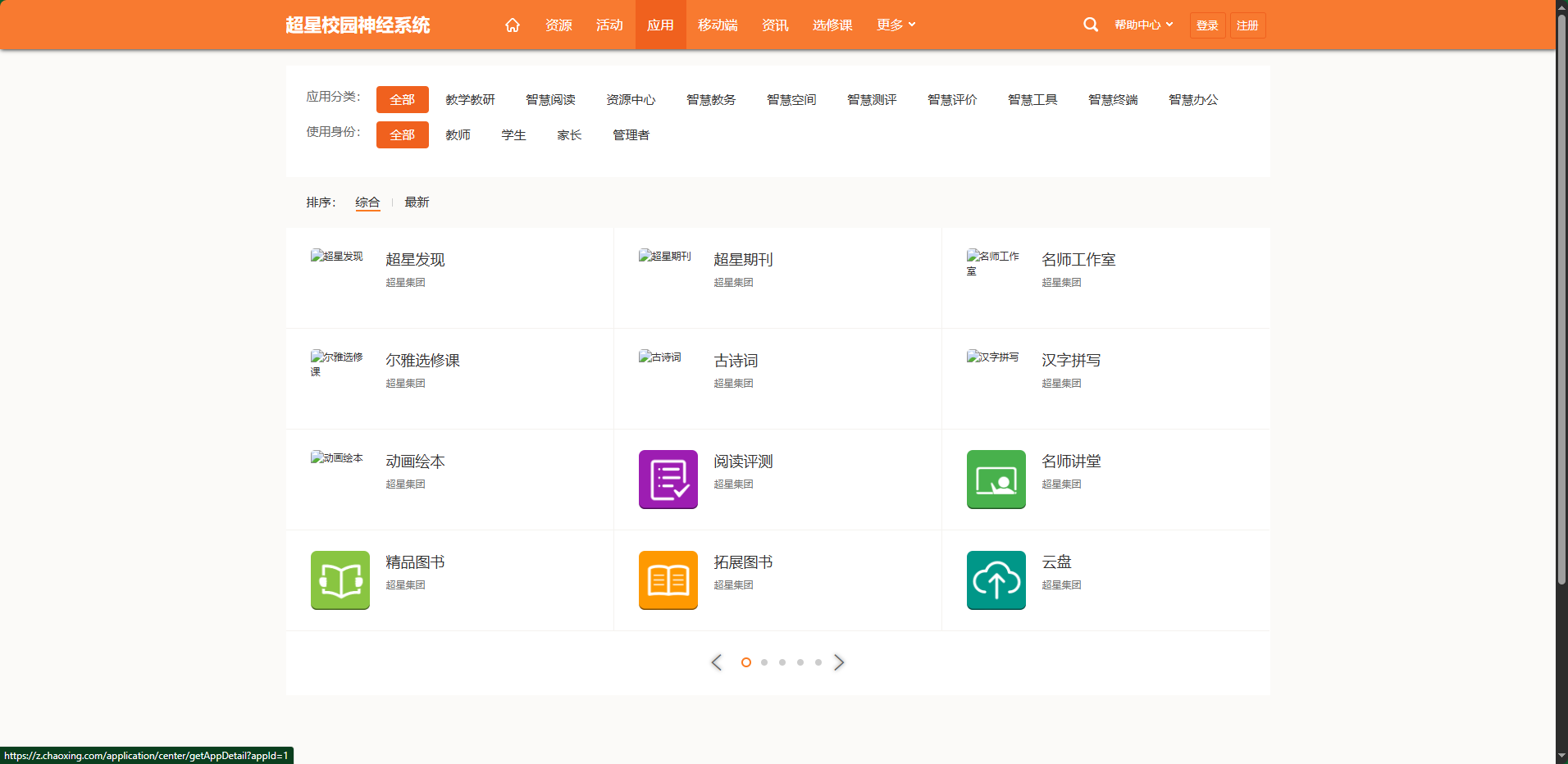The height and width of the screenshot is (764, 1568).
Task: Sort applications by 最新
Action: pyautogui.click(x=417, y=202)
